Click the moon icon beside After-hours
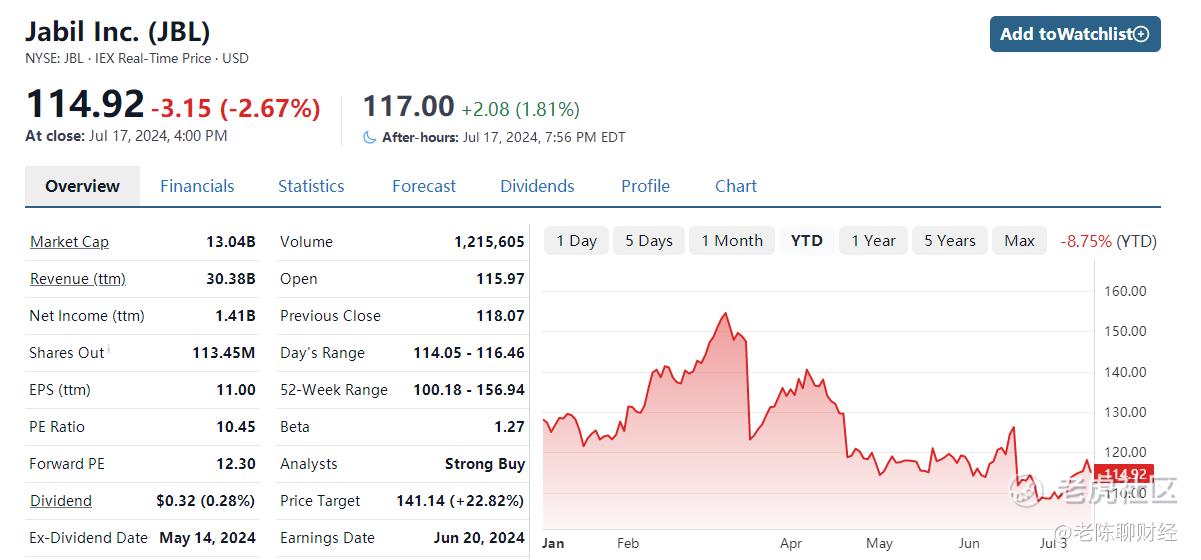The image size is (1201, 560). (x=370, y=137)
